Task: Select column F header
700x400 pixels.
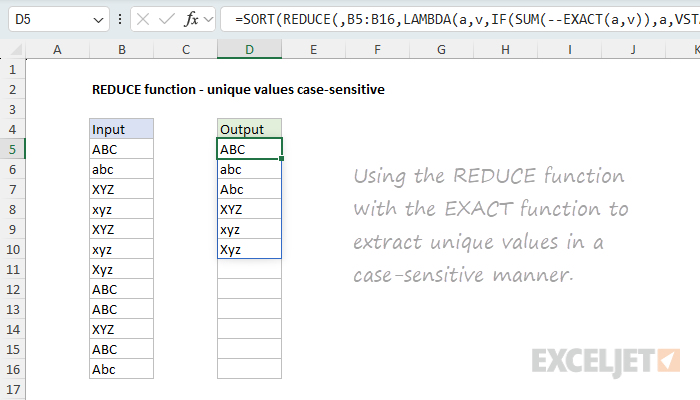Action: 378,50
